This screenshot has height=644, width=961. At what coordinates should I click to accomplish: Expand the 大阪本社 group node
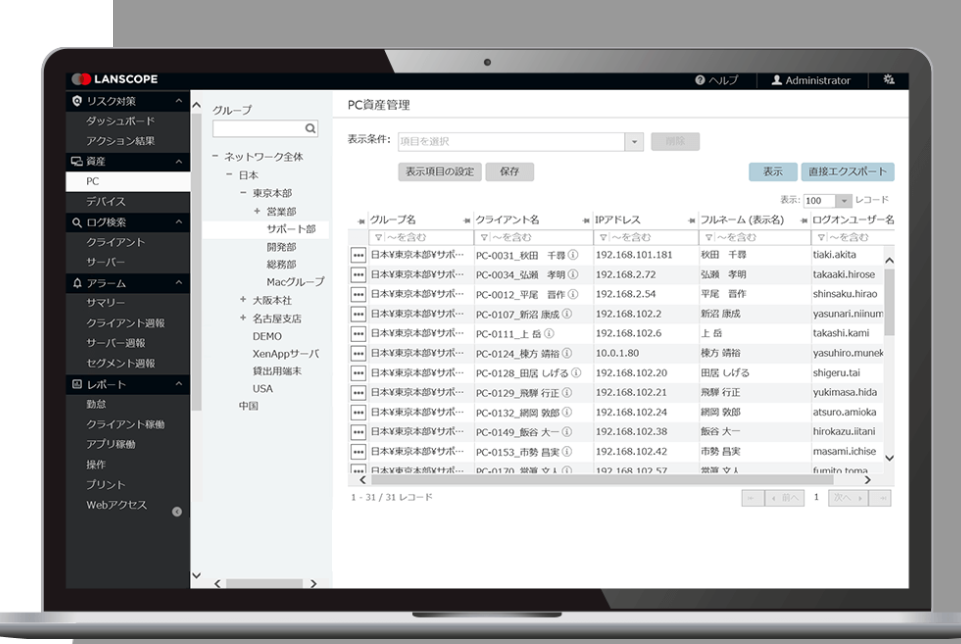click(x=243, y=300)
